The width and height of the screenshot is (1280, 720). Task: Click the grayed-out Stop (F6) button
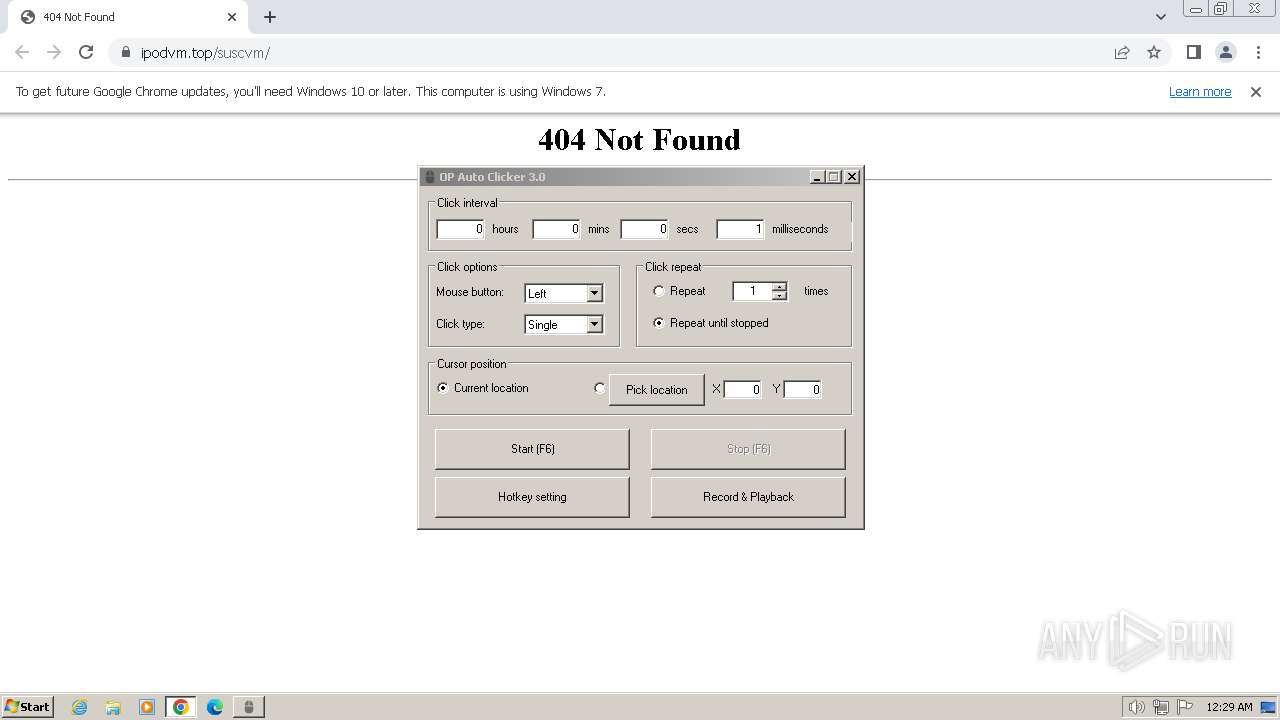(x=748, y=449)
